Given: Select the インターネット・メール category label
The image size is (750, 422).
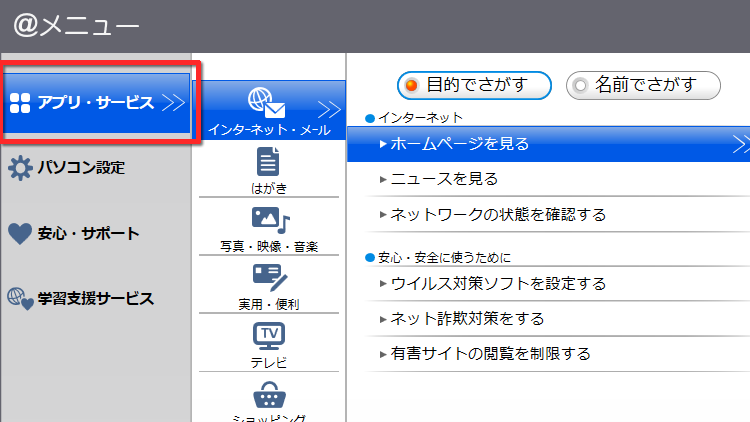Looking at the screenshot, I should (269, 130).
